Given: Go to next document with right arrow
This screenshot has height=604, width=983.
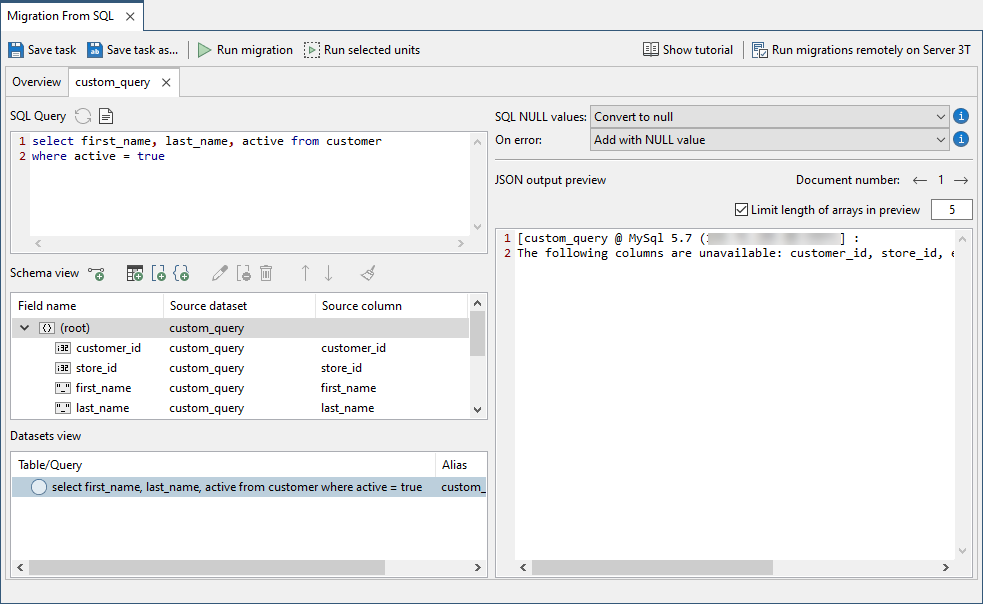Looking at the screenshot, I should [x=961, y=180].
